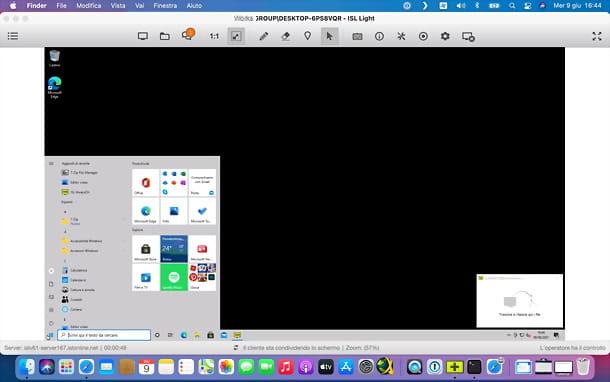This screenshot has width=610, height=382.
Task: Open the sidebar list menu icon
Action: point(13,36)
